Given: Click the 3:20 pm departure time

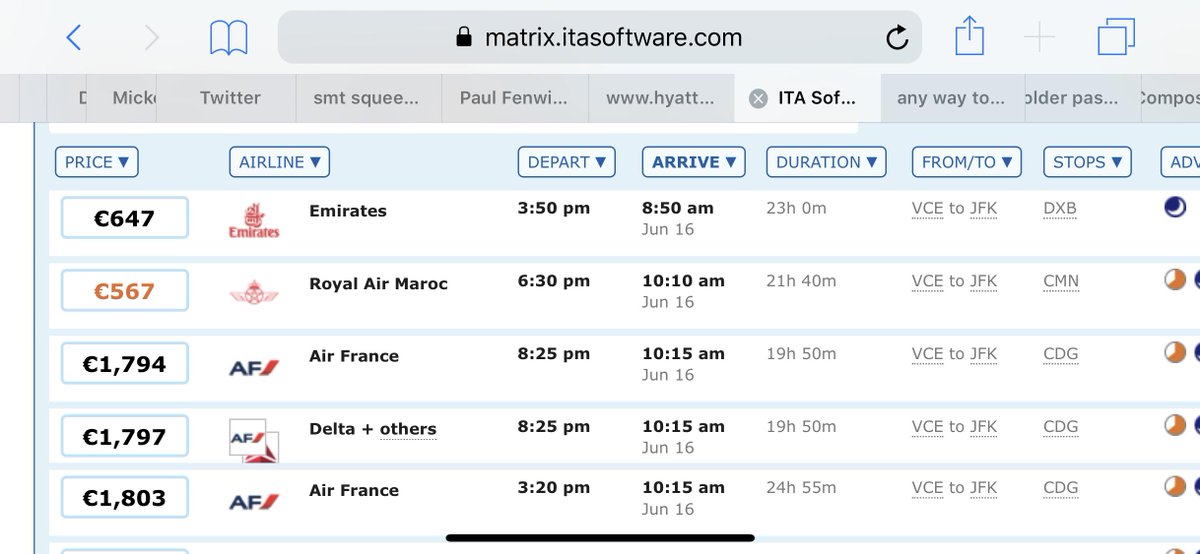Looking at the screenshot, I should 554,489.
